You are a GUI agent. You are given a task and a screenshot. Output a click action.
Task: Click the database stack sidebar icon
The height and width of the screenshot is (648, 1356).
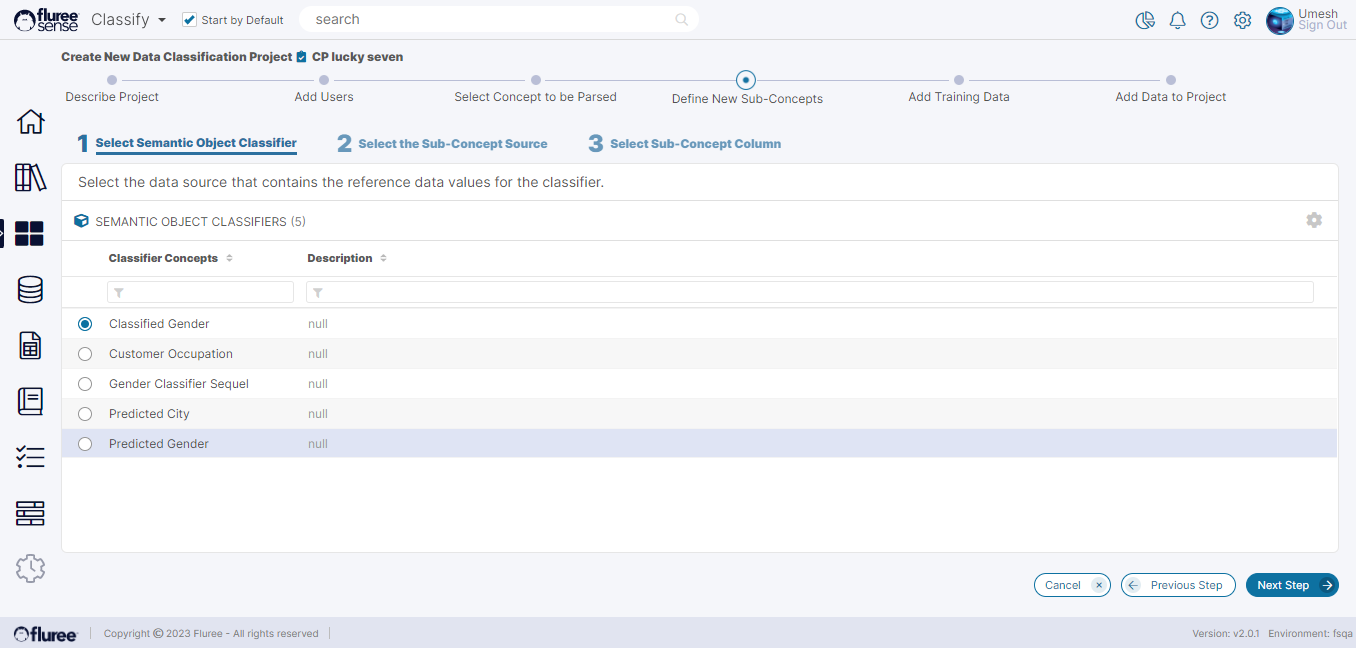pos(31,290)
